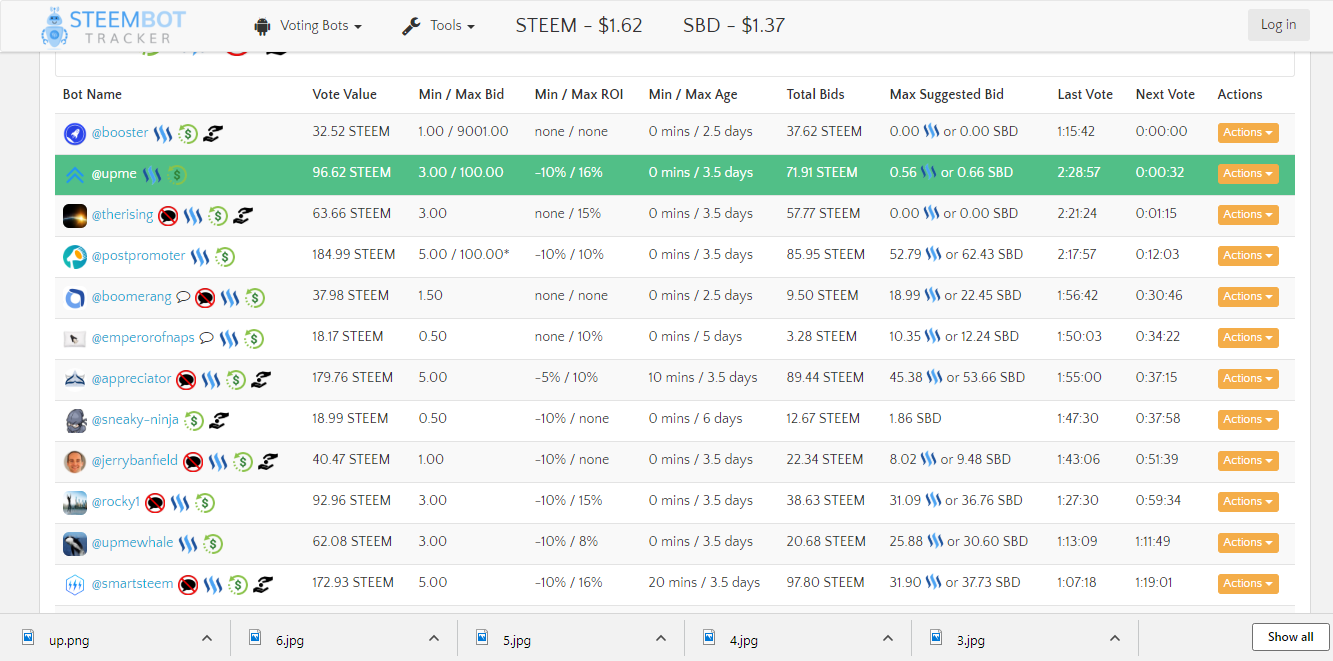Expand Actions in the @appreciator row
Image resolution: width=1333 pixels, height=661 pixels.
point(1248,379)
